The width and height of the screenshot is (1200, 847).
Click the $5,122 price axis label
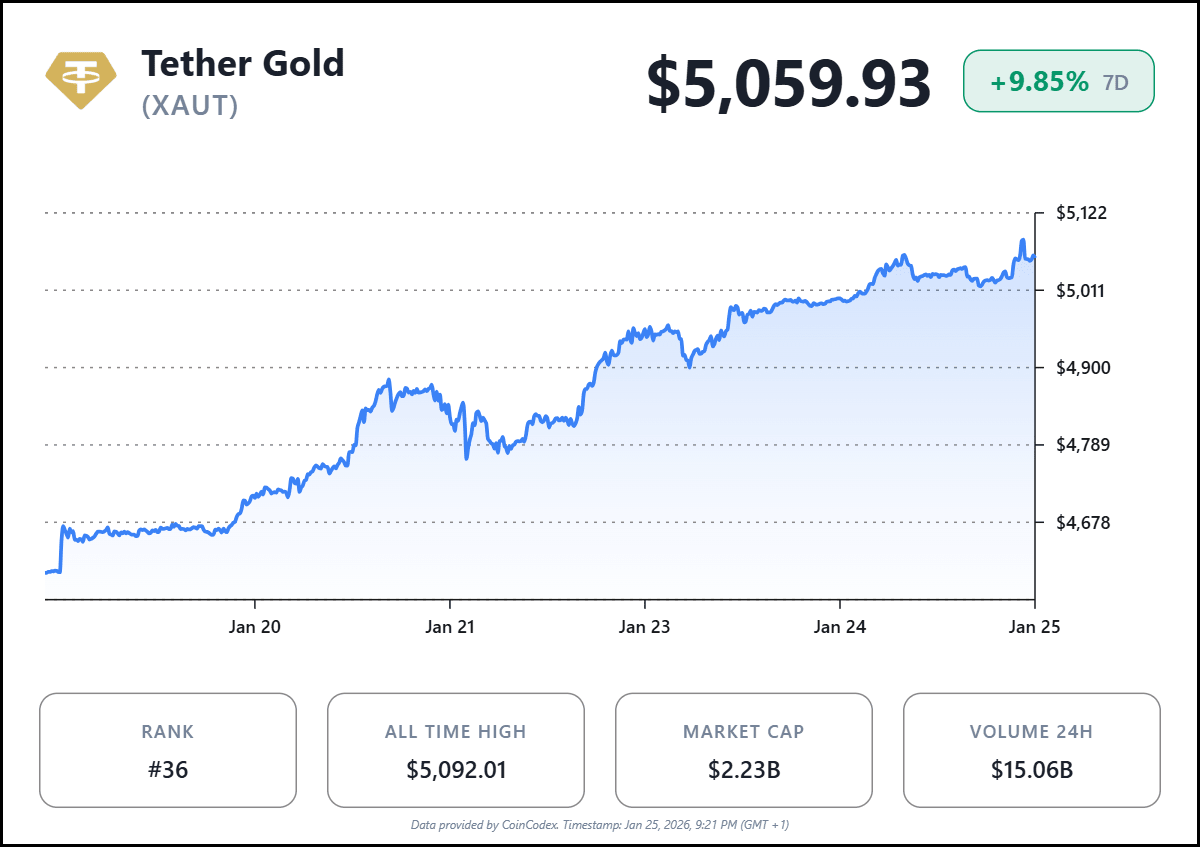(x=1082, y=213)
